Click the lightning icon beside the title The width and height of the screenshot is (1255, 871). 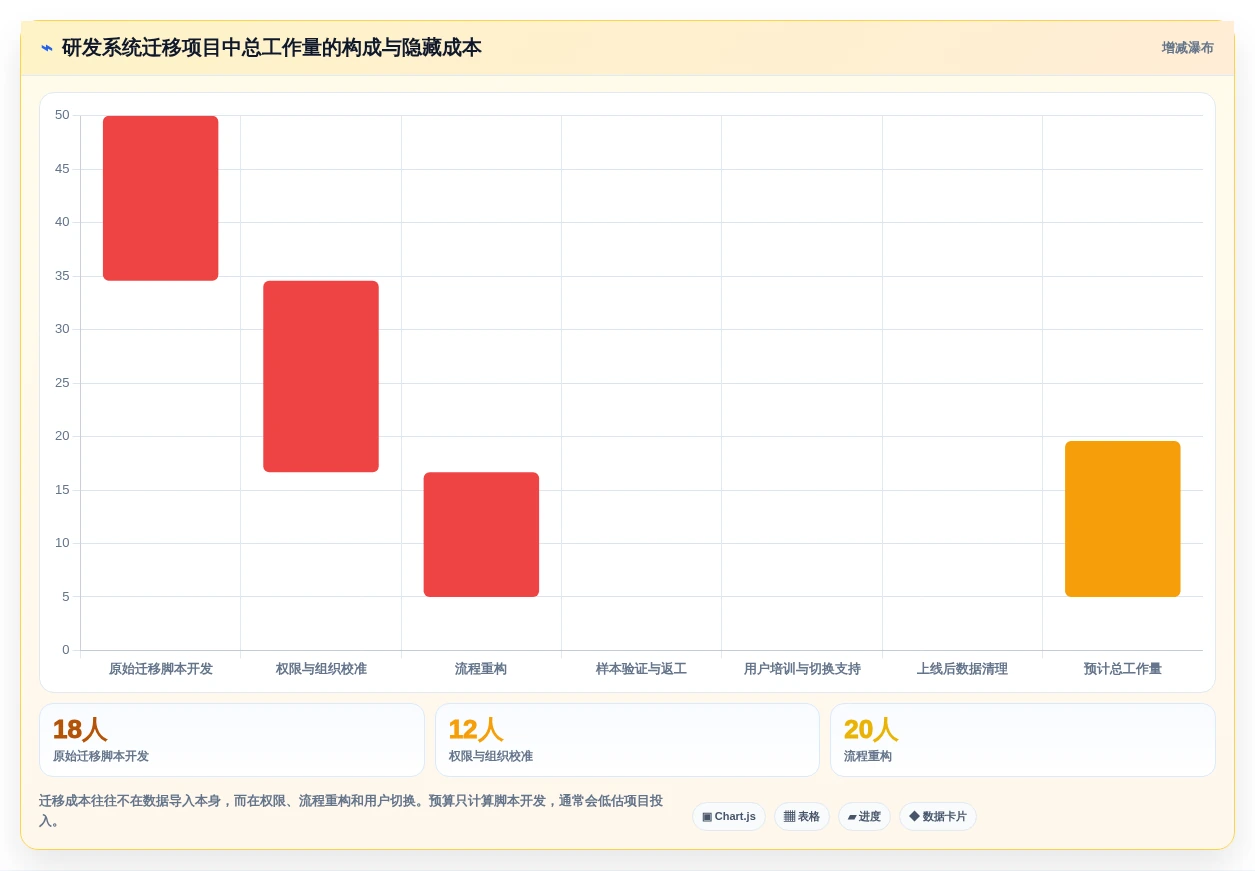pyautogui.click(x=47, y=48)
